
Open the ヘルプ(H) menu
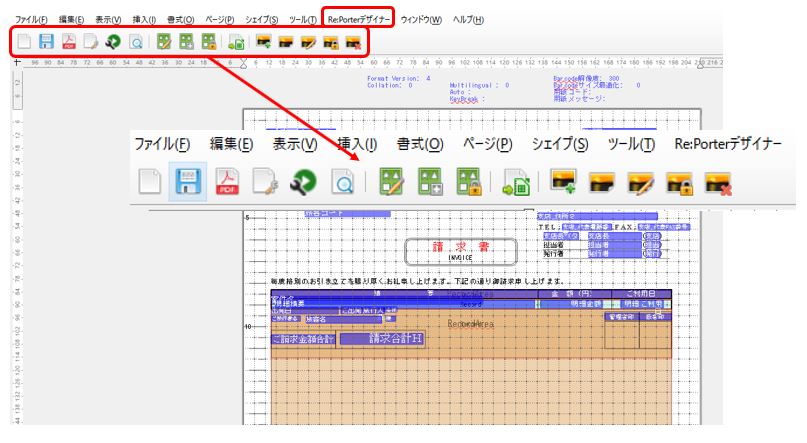coord(468,20)
